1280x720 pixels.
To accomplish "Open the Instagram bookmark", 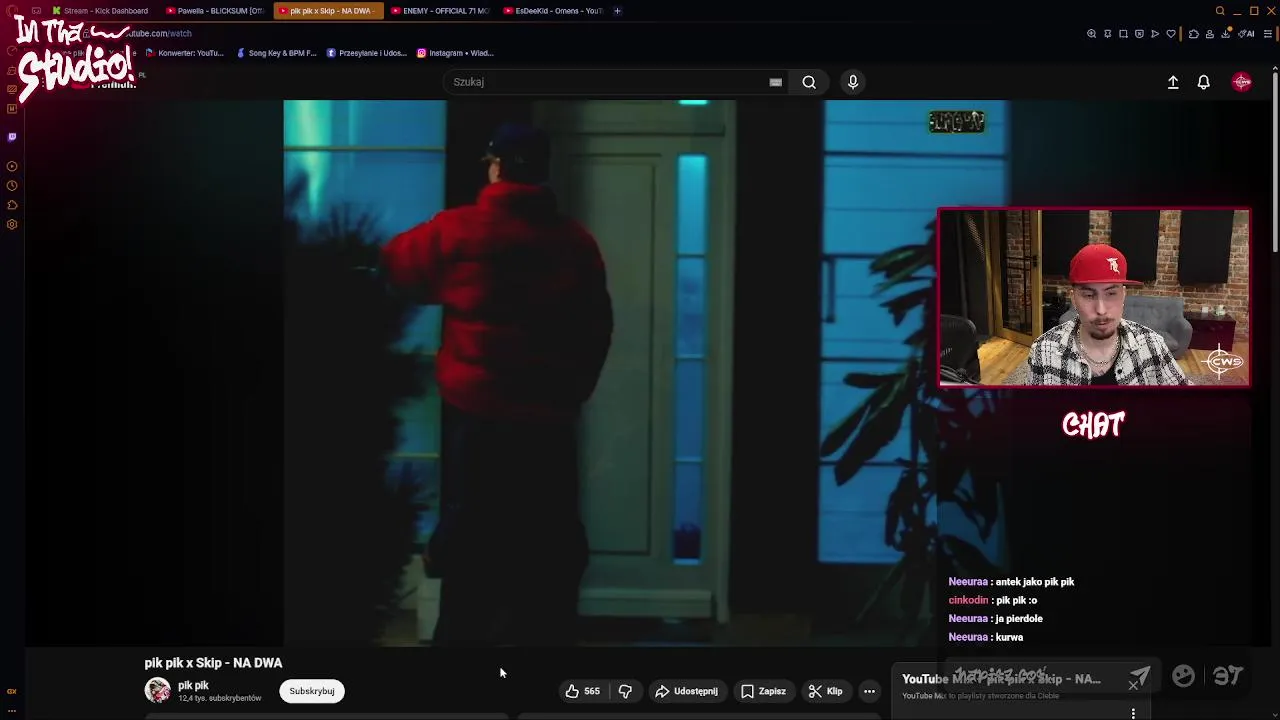I will pos(455,53).
